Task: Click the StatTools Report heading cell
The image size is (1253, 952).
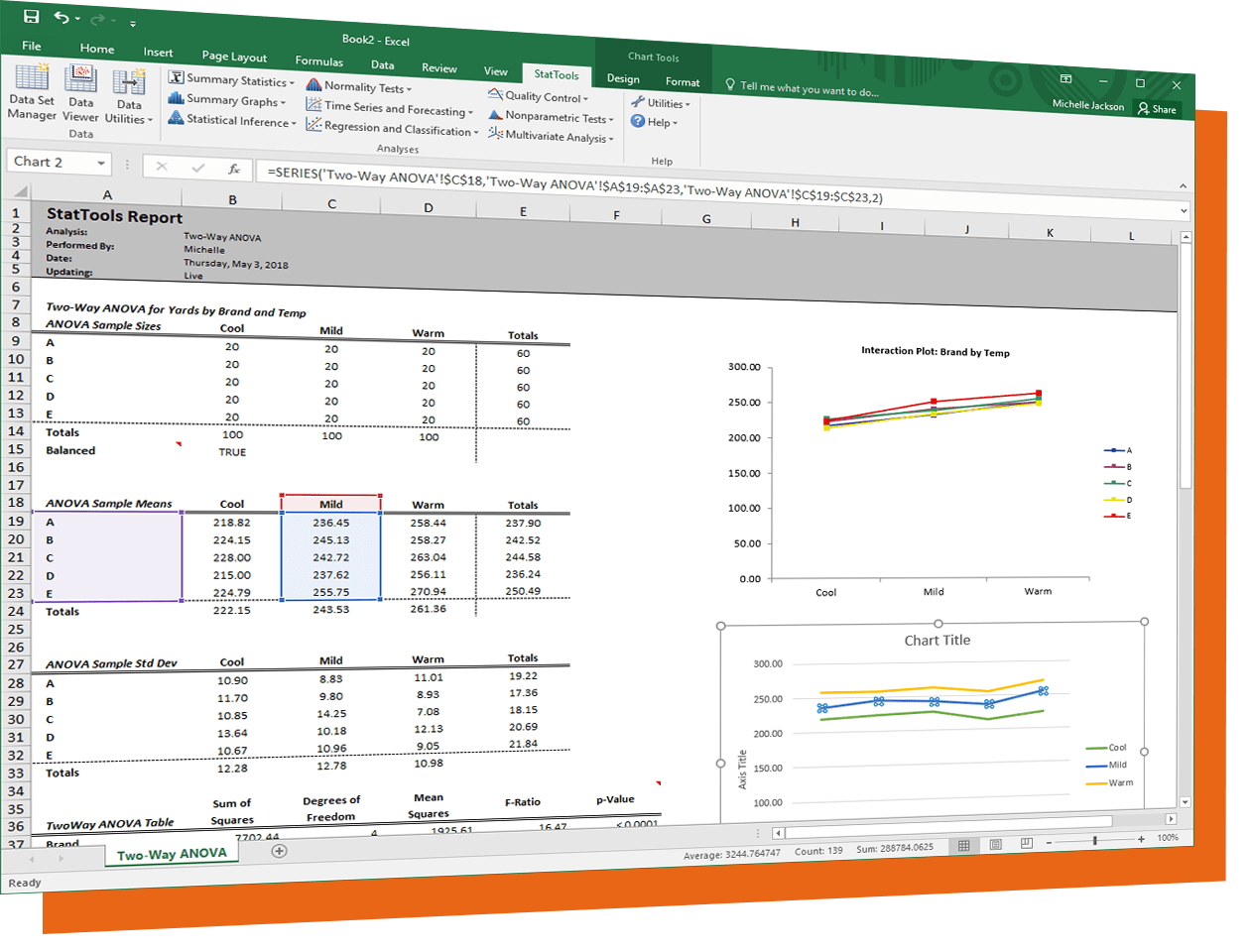Action: point(114,215)
